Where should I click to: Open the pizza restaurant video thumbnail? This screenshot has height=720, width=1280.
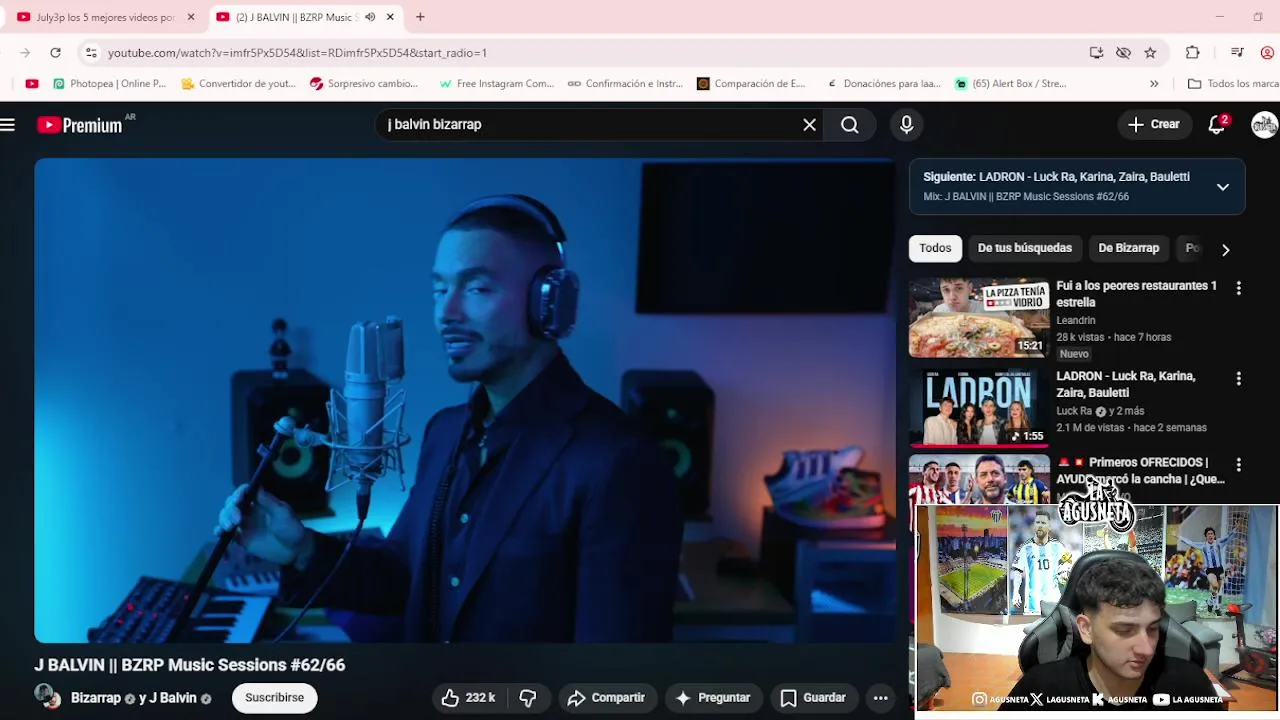(x=979, y=318)
